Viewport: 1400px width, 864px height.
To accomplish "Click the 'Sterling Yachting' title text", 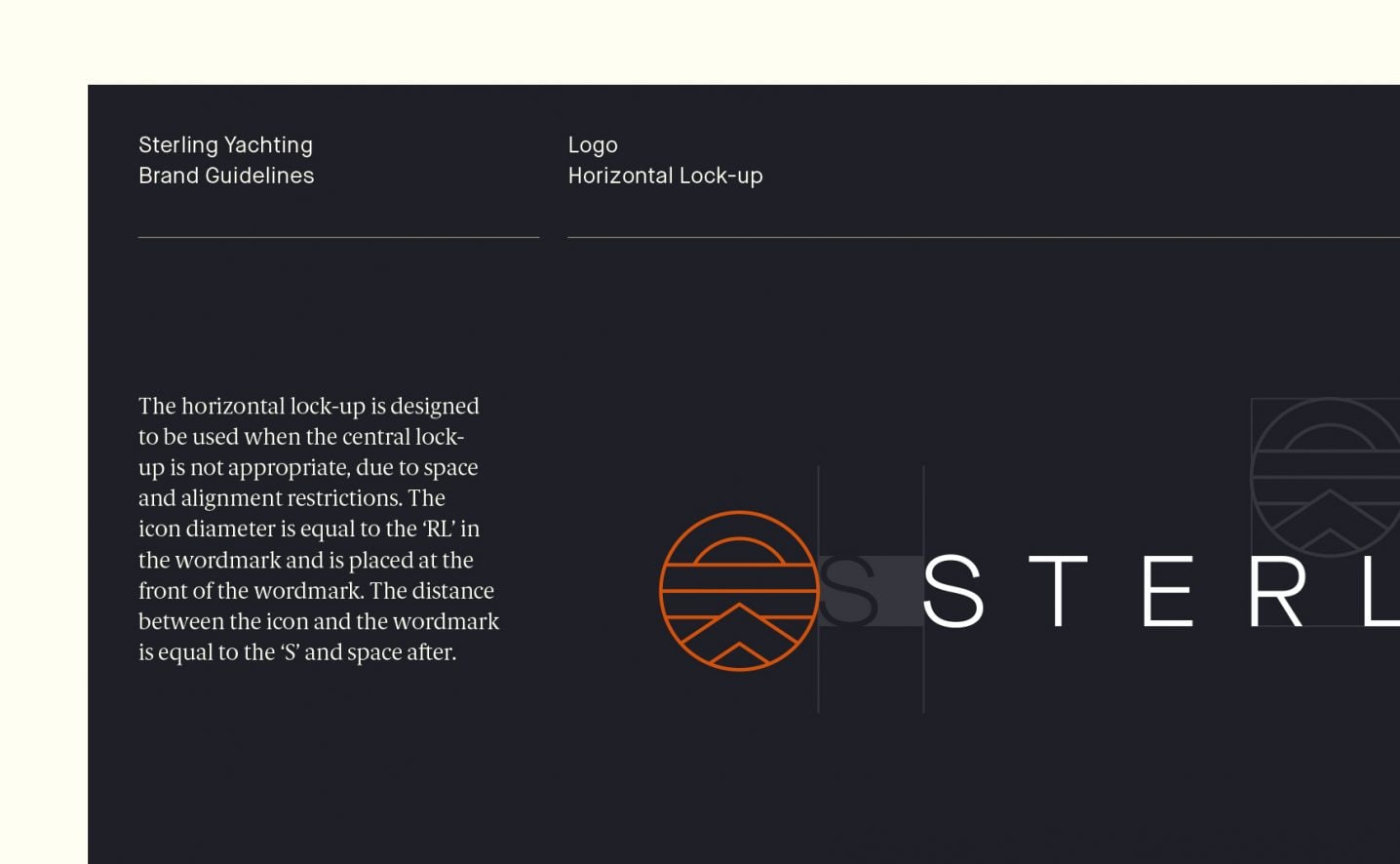I will click(x=225, y=145).
